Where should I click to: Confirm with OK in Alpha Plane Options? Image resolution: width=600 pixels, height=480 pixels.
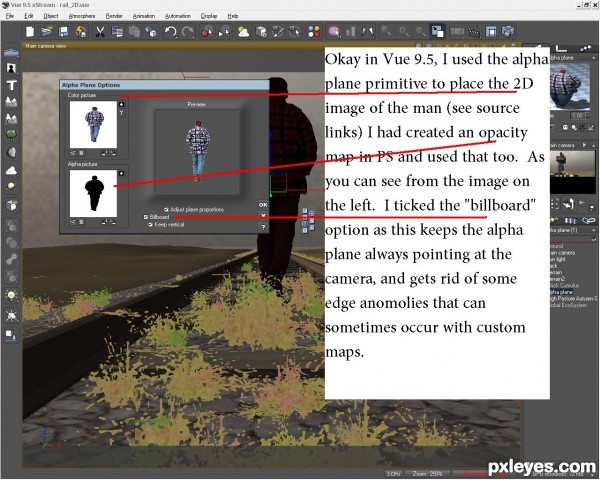pos(263,205)
